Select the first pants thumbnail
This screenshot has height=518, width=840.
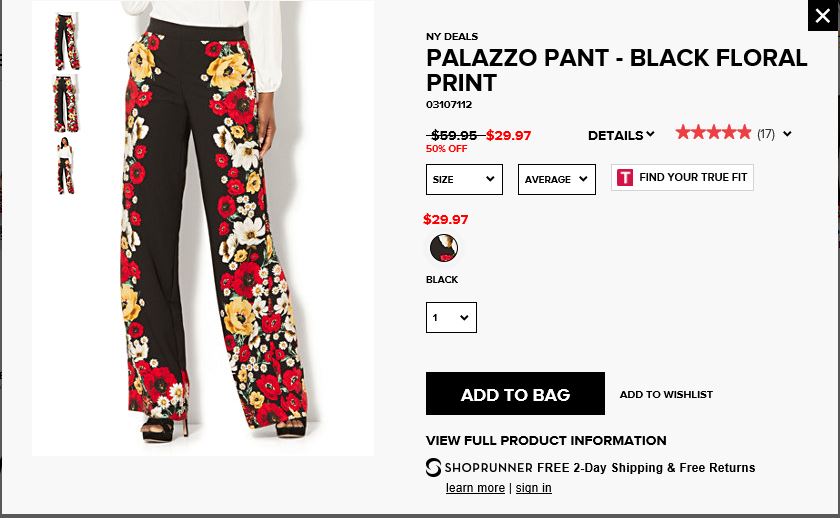click(x=66, y=41)
